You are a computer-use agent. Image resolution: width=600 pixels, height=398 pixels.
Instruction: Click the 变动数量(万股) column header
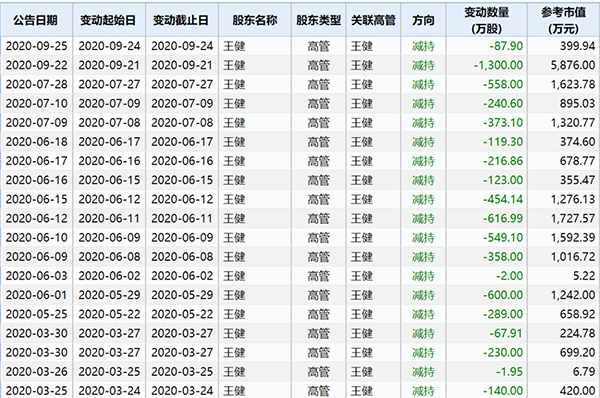[x=486, y=20]
